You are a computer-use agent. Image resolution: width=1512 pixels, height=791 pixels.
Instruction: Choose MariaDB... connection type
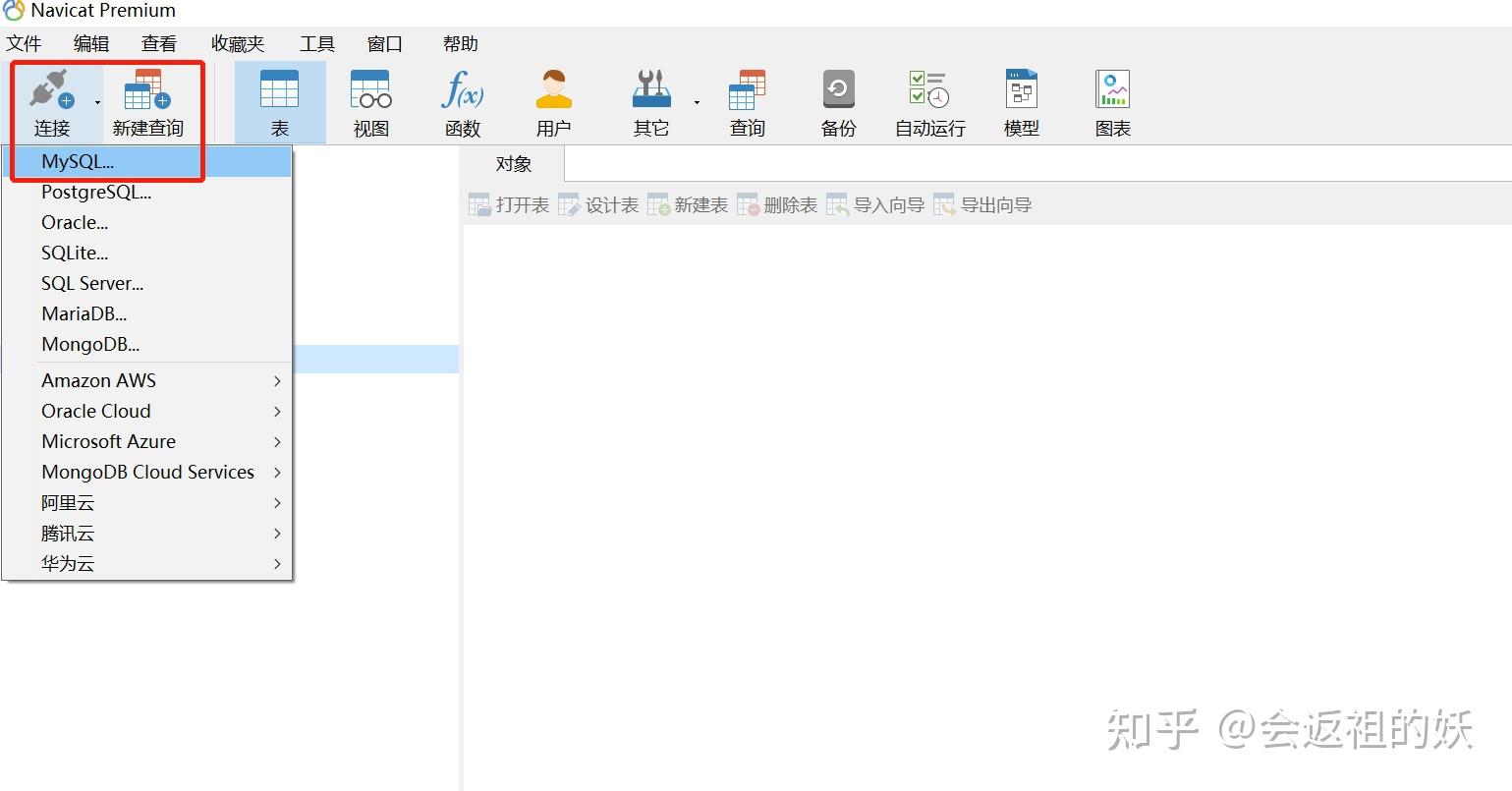147,314
